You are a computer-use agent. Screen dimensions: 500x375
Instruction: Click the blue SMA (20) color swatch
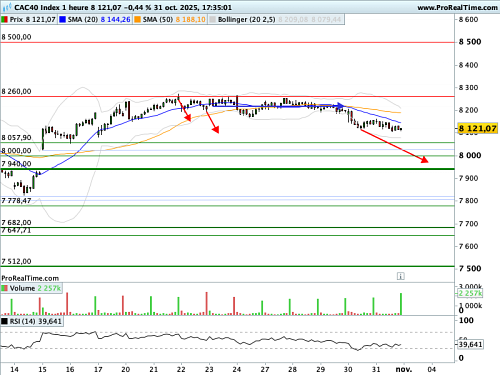pyautogui.click(x=62, y=20)
